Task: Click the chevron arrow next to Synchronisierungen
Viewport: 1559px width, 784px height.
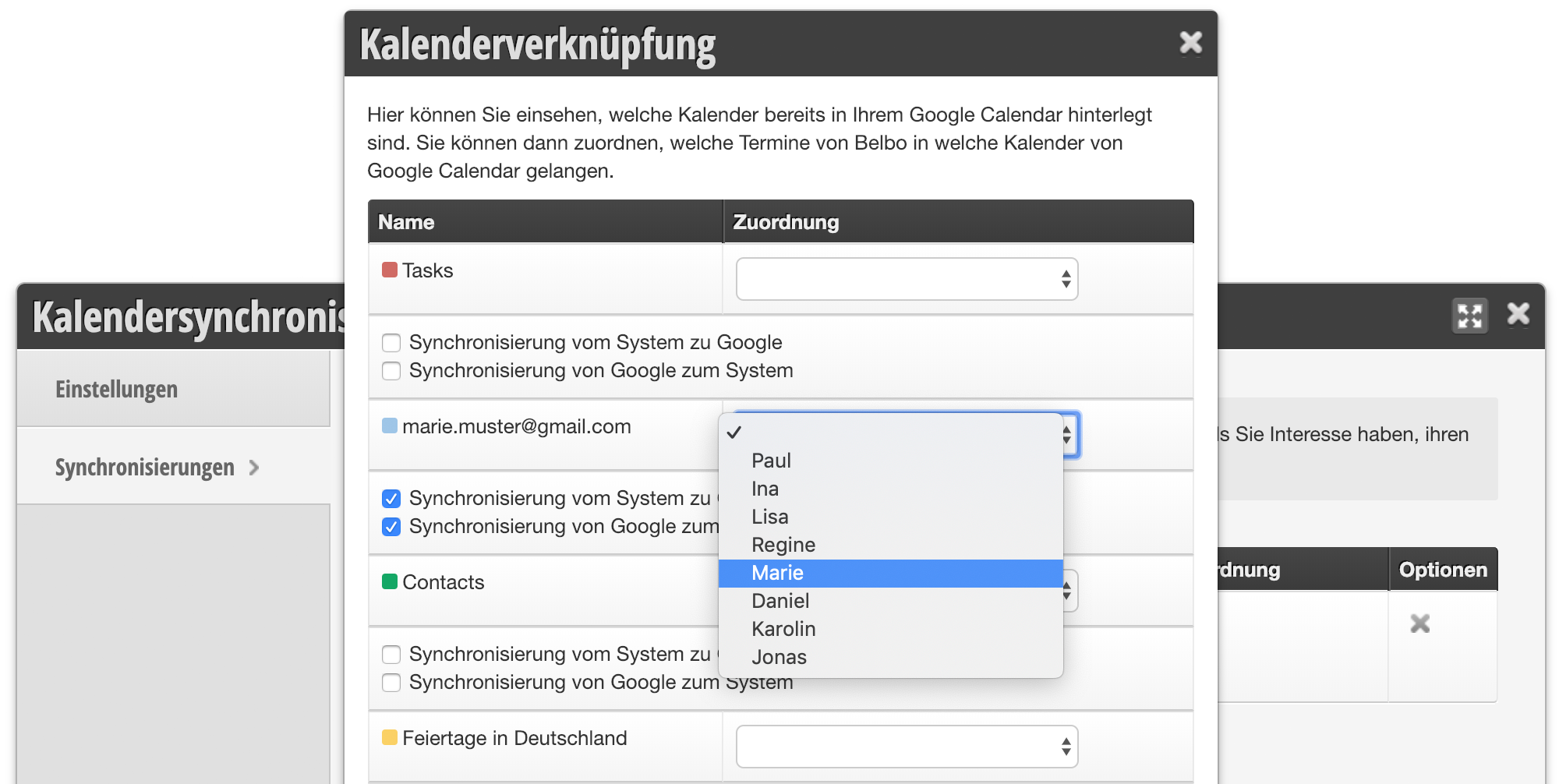Action: (254, 468)
